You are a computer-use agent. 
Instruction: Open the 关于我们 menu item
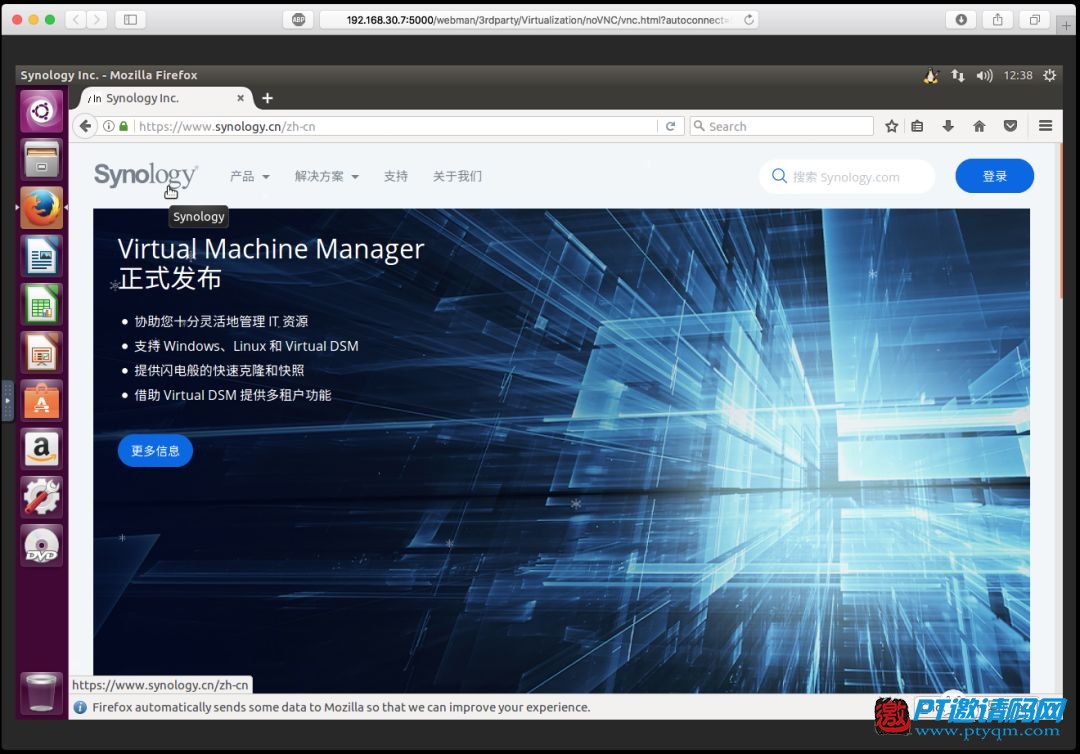[x=457, y=176]
